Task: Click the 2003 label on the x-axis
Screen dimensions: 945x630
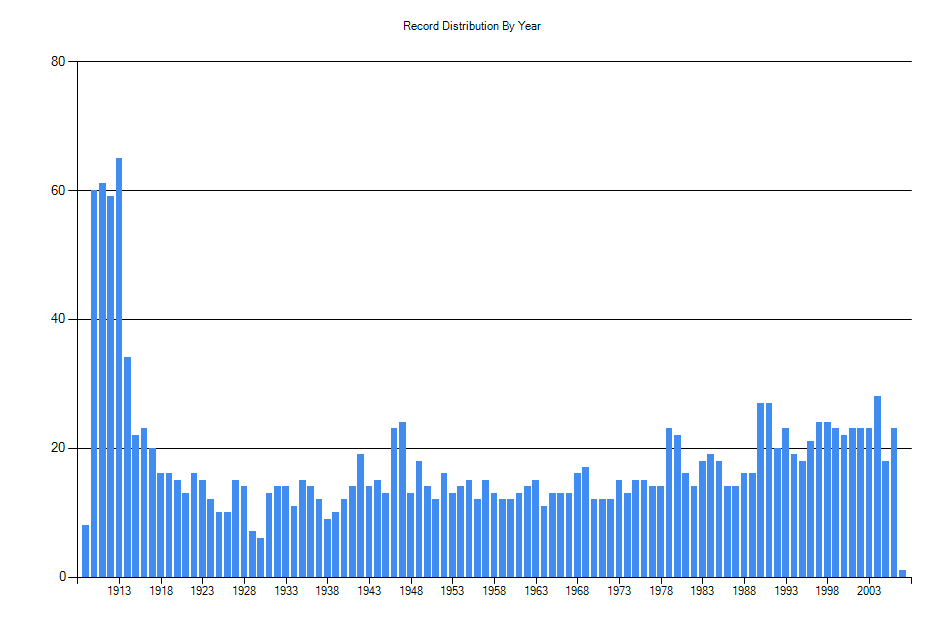Action: 869,590
